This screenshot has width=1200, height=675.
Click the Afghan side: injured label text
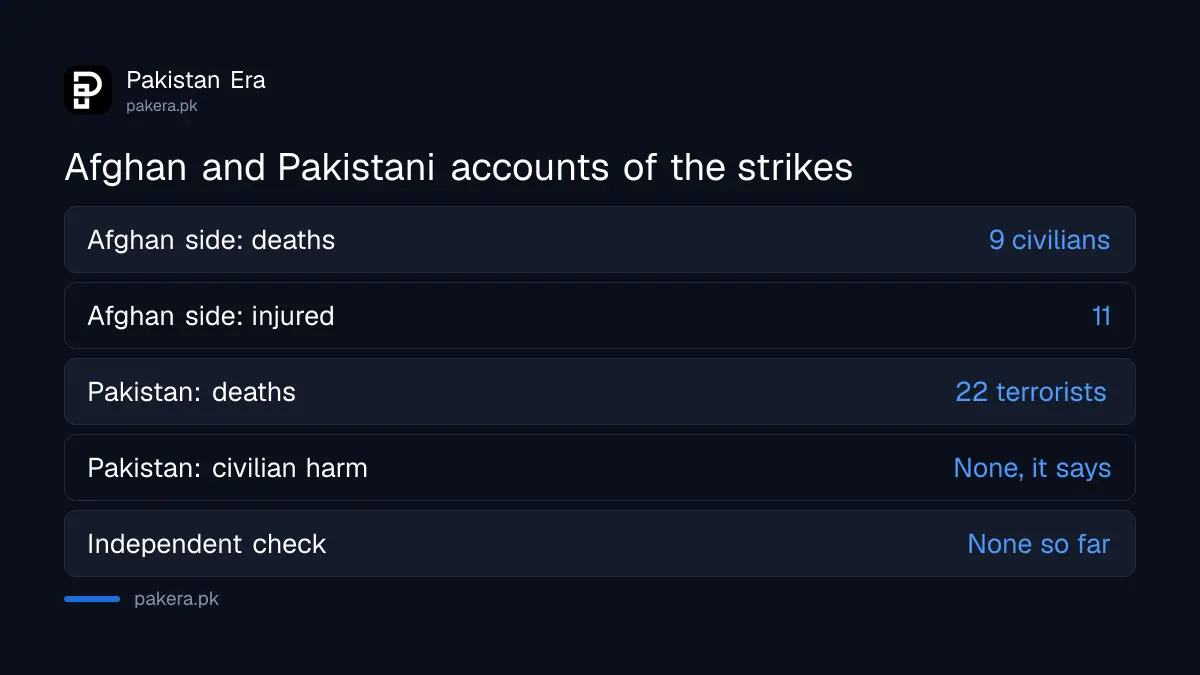tap(211, 316)
